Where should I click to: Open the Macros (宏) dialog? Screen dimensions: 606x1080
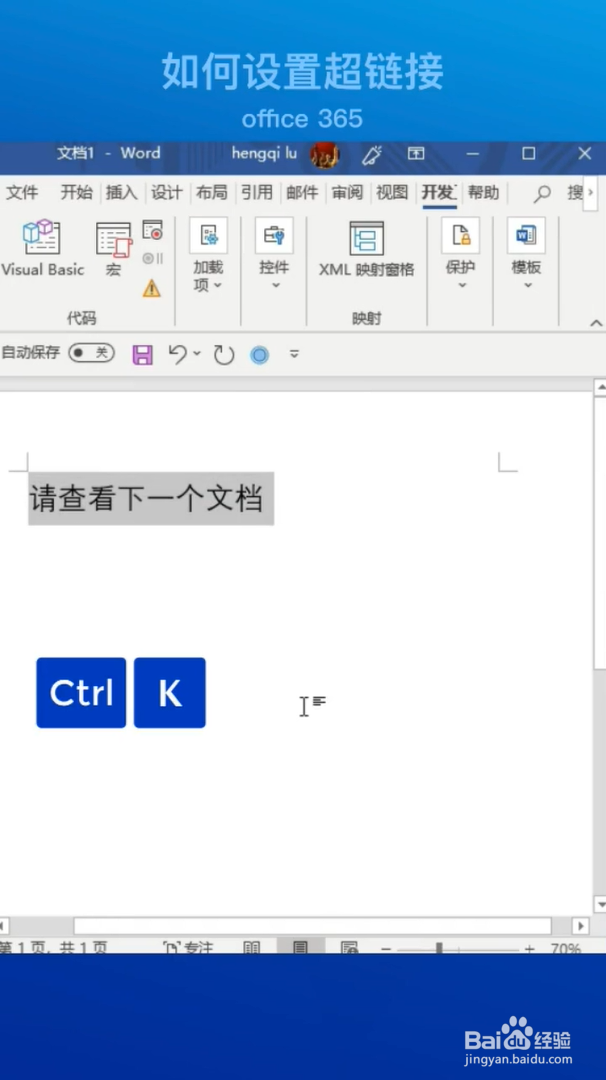click(x=114, y=249)
